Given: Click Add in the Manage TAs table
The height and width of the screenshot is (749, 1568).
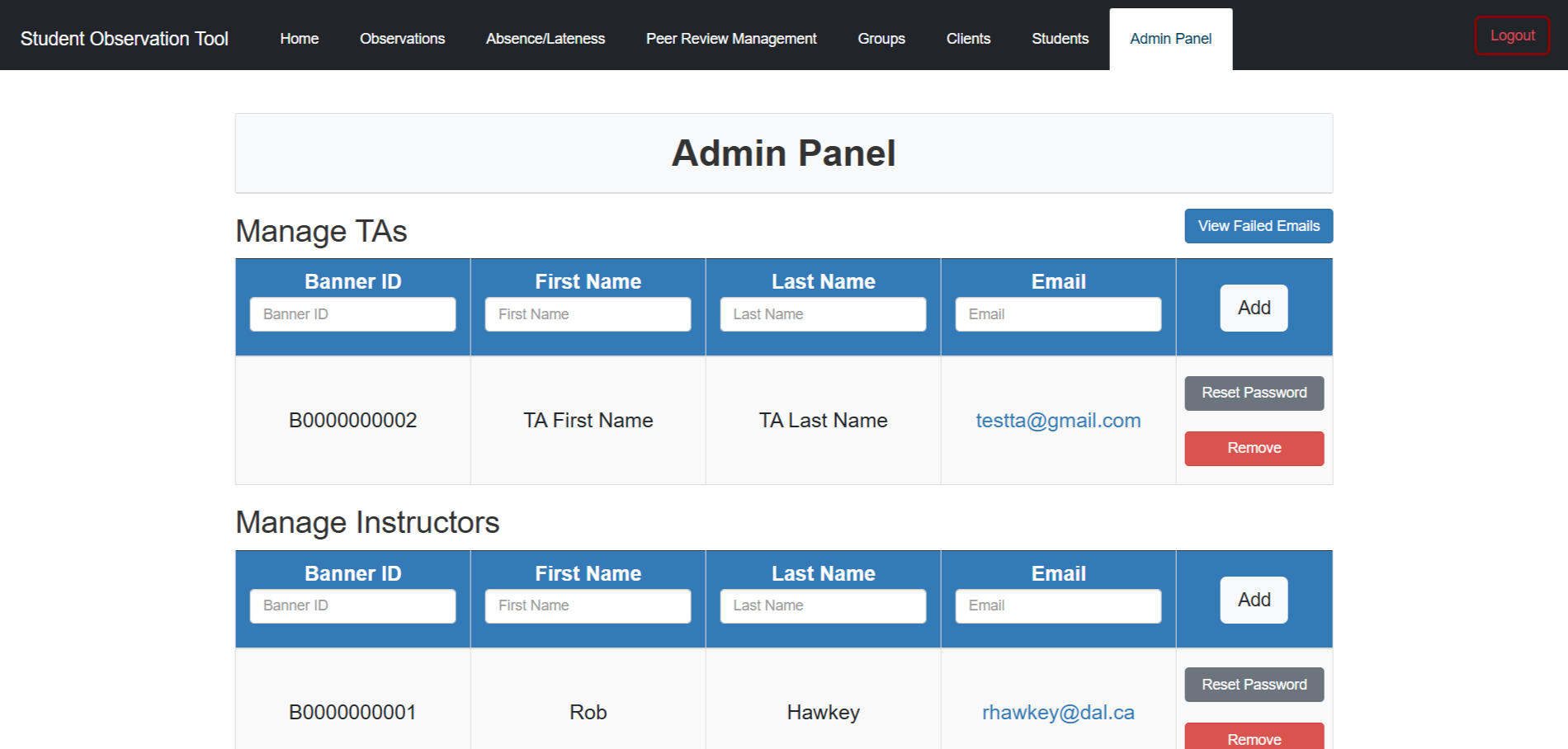Looking at the screenshot, I should 1254,308.
